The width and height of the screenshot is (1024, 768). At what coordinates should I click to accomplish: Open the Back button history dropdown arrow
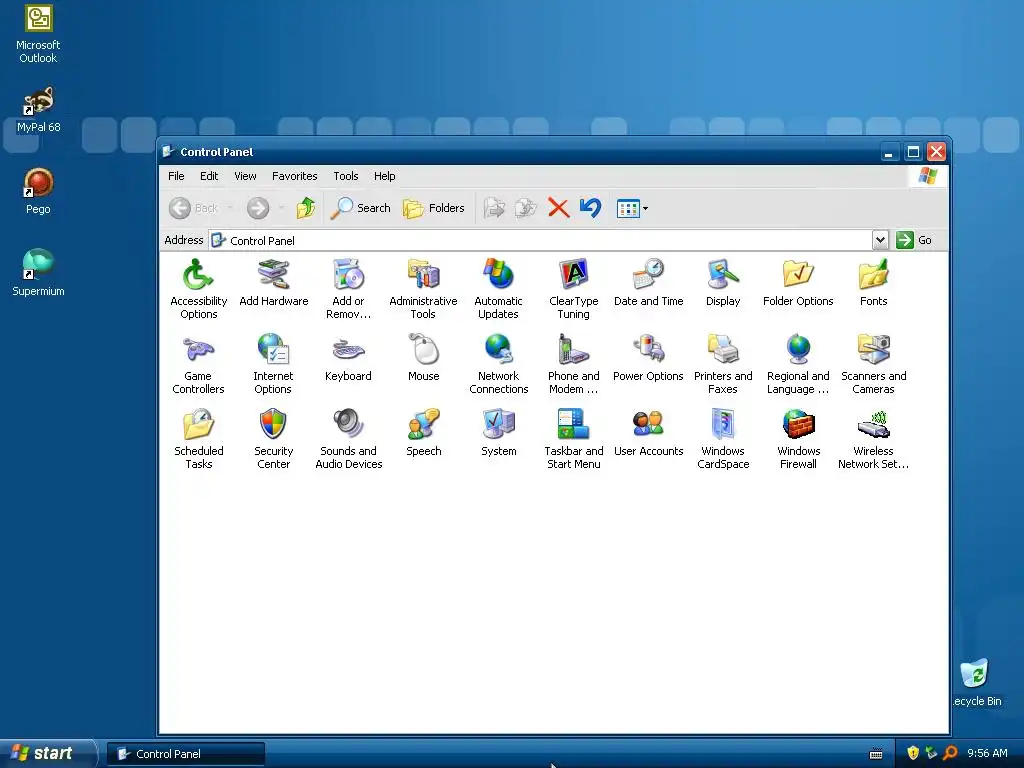click(230, 208)
